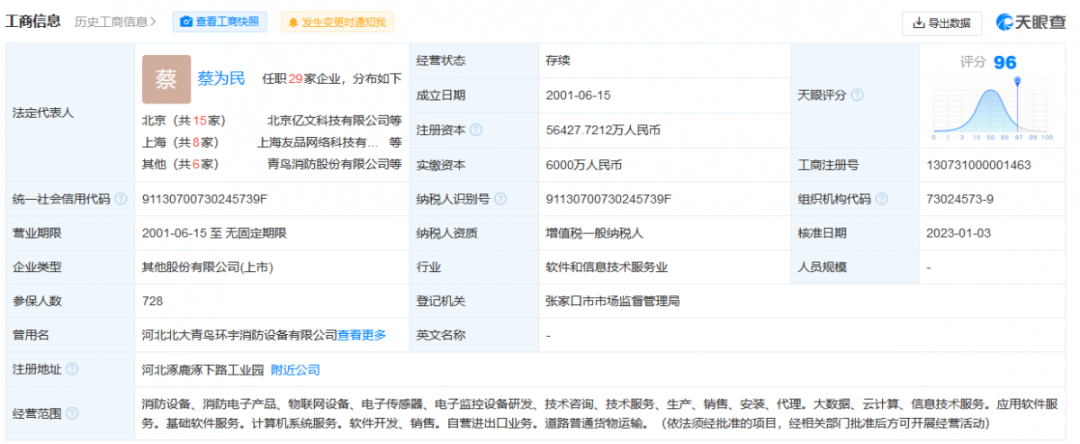Click 青岛消防股份有限公司 company link
The width and height of the screenshot is (1080, 444).
tap(328, 164)
